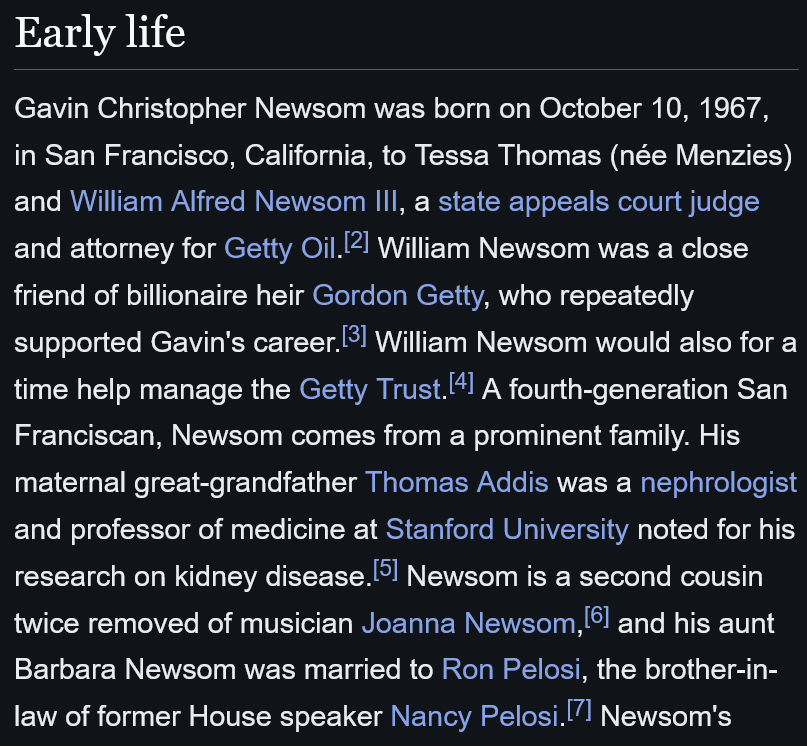
Task: Open the Joanna Newsom link
Action: tap(467, 624)
